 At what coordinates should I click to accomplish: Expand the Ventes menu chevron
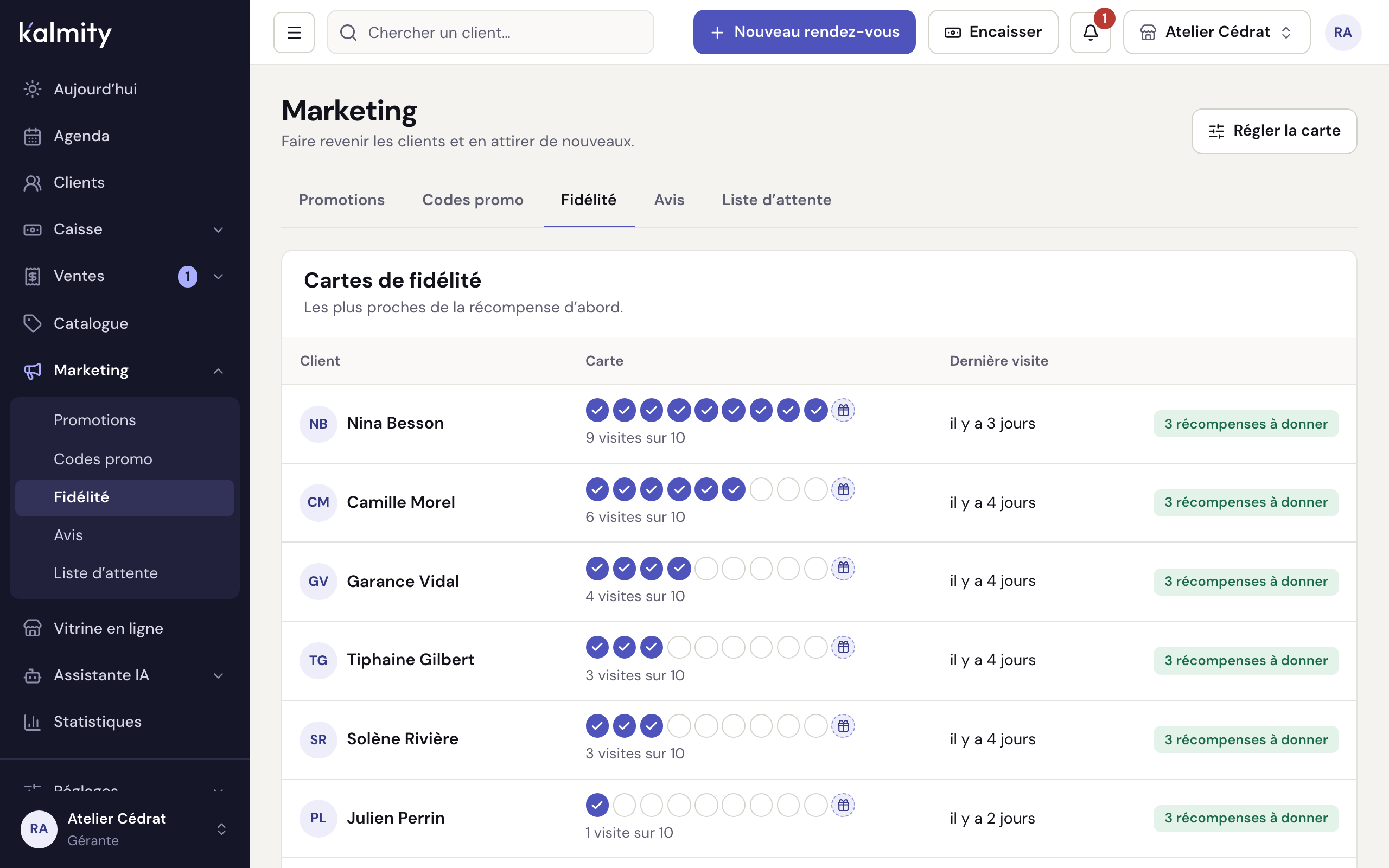218,276
